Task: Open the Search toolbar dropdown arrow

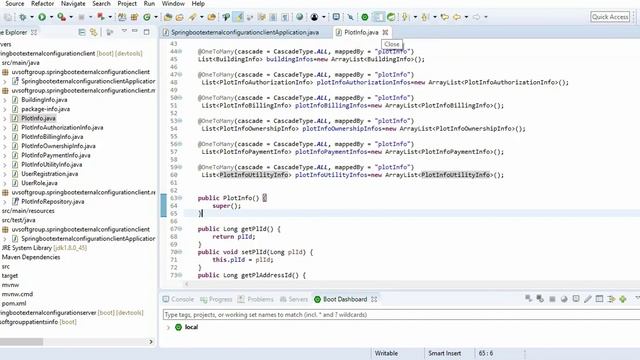Action: [202, 17]
